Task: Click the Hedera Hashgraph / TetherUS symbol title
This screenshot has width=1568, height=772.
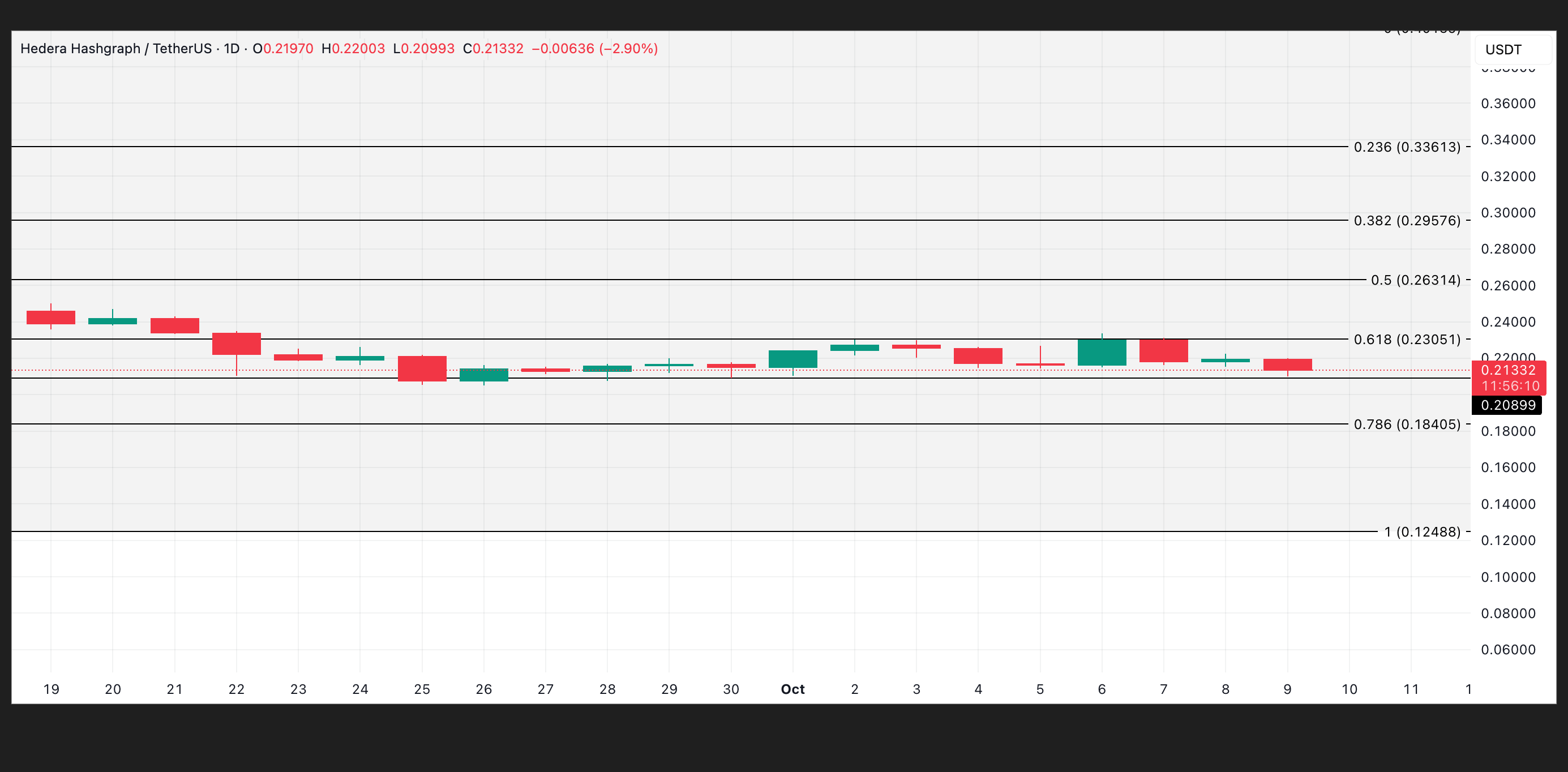Action: (x=115, y=49)
